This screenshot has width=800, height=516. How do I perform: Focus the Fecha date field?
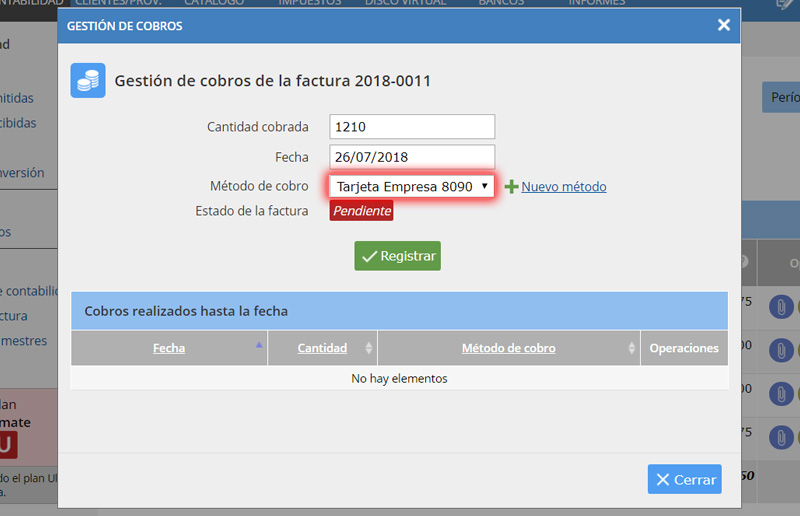[412, 157]
